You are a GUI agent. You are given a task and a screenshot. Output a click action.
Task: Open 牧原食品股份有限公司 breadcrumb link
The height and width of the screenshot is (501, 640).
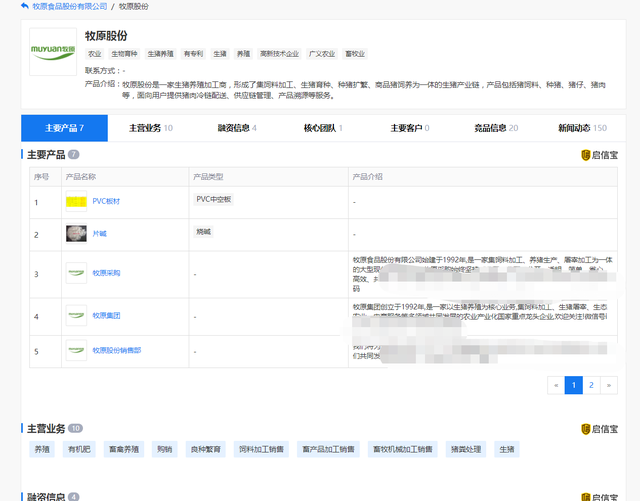[x=70, y=7]
